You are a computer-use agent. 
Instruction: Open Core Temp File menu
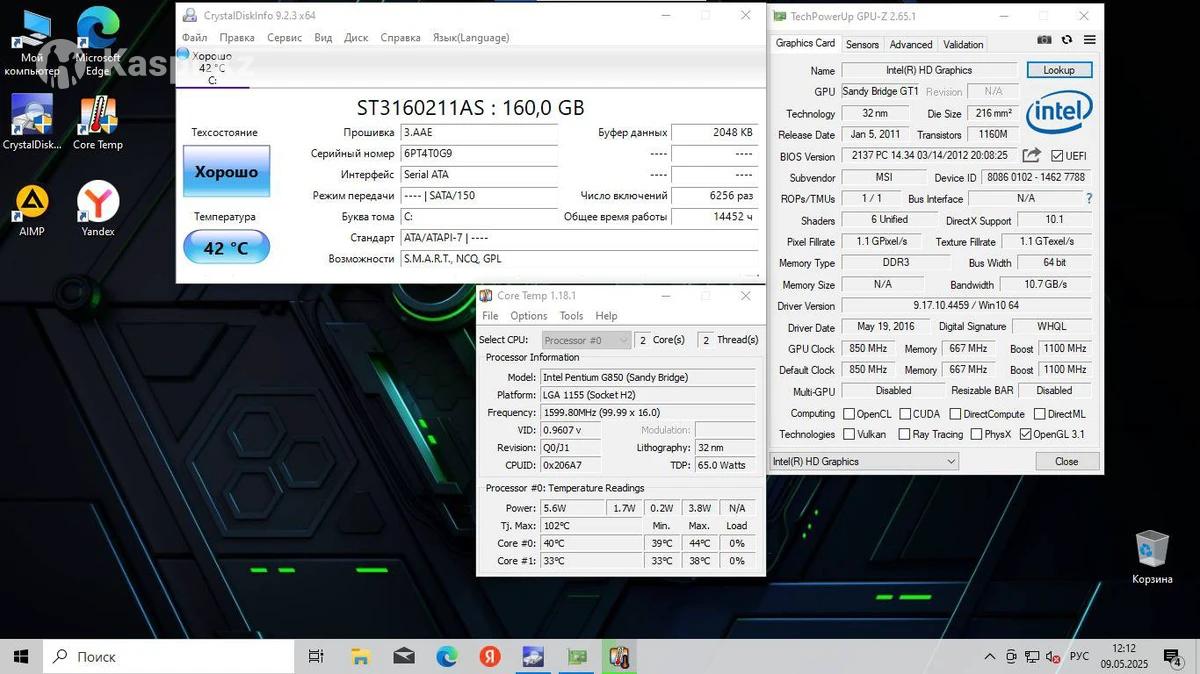pyautogui.click(x=490, y=316)
